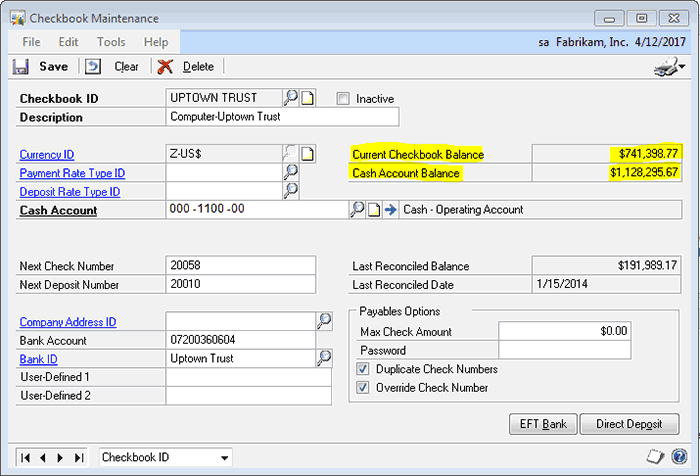Image resolution: width=700 pixels, height=476 pixels.
Task: Open the Help menu
Action: (x=156, y=42)
